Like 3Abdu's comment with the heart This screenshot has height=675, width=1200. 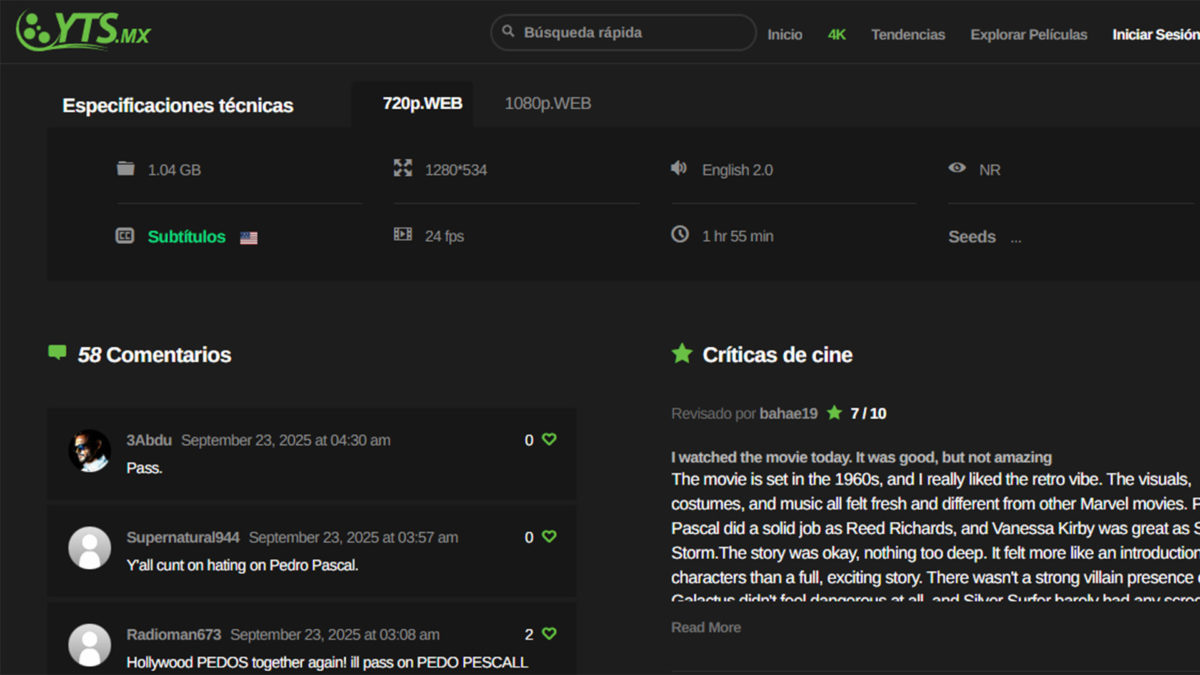[549, 439]
